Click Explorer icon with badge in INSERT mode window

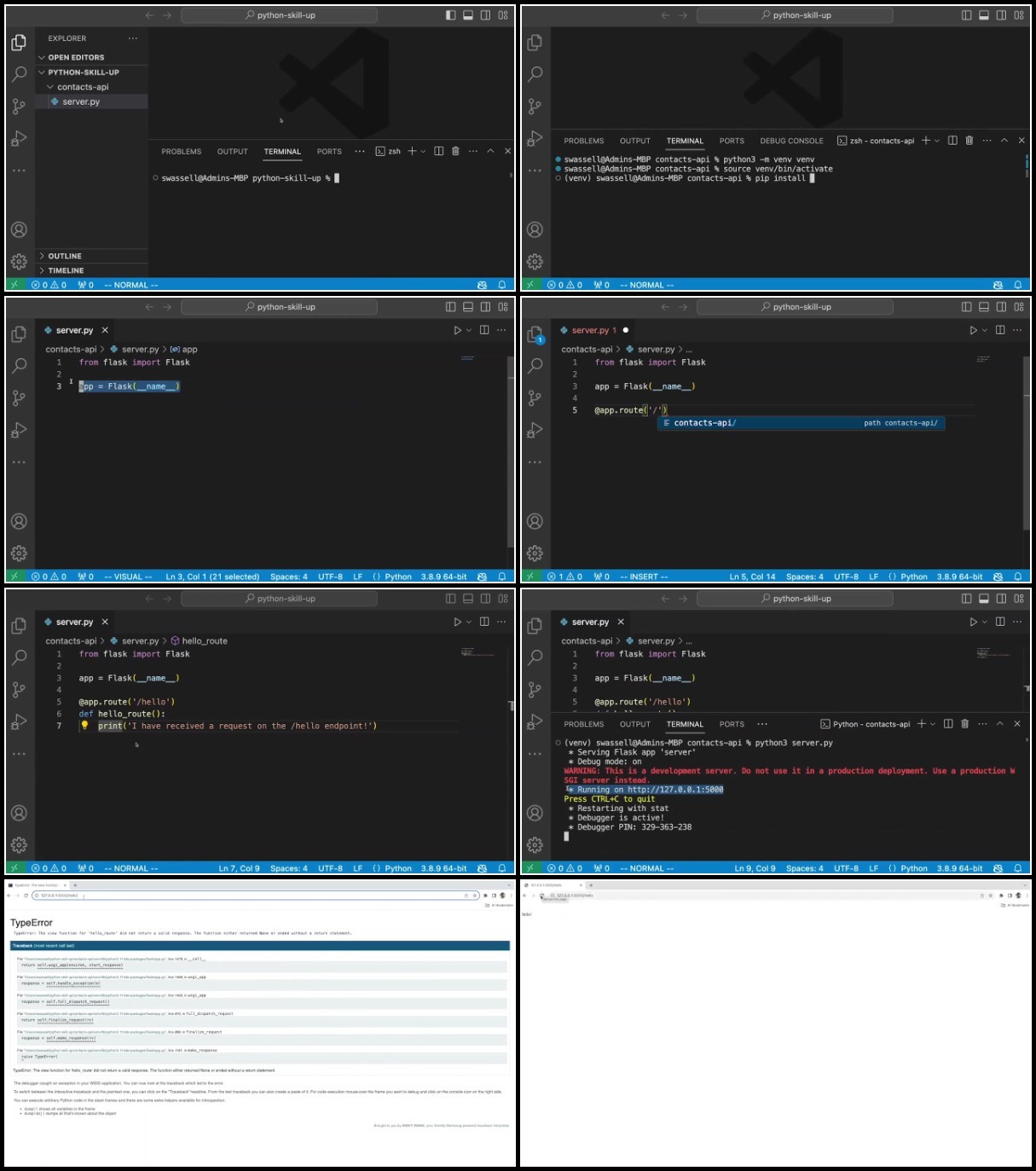coord(535,334)
